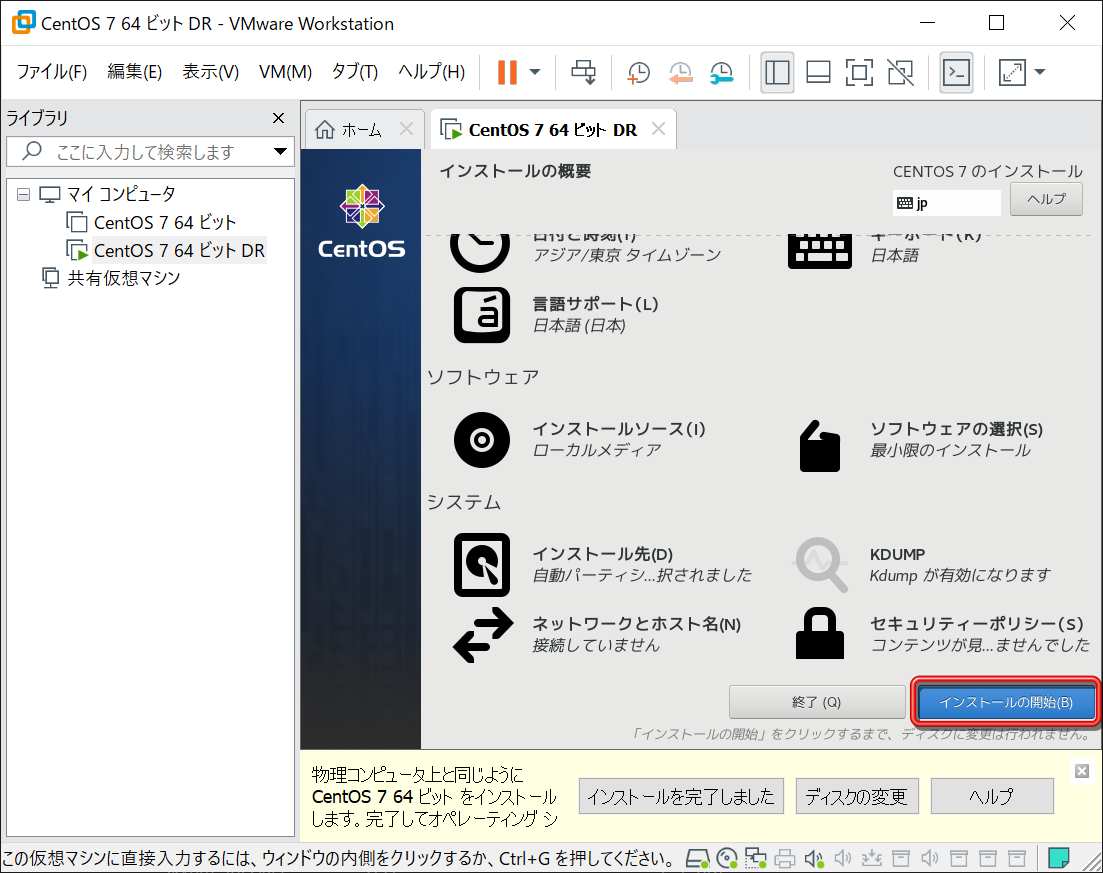This screenshot has height=873, width=1103.
Task: Revert the virtual machine to its snapshot
Action: click(680, 72)
